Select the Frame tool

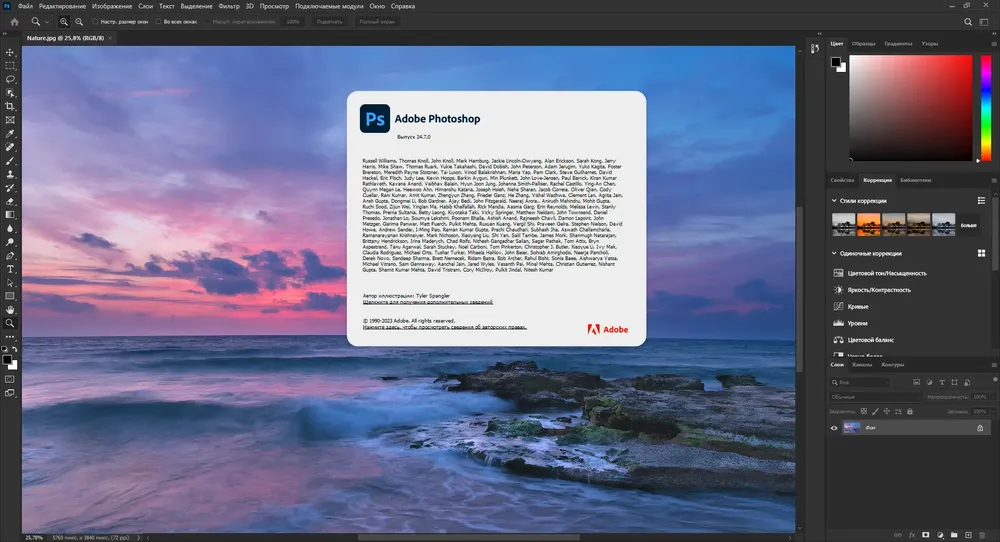pyautogui.click(x=10, y=120)
